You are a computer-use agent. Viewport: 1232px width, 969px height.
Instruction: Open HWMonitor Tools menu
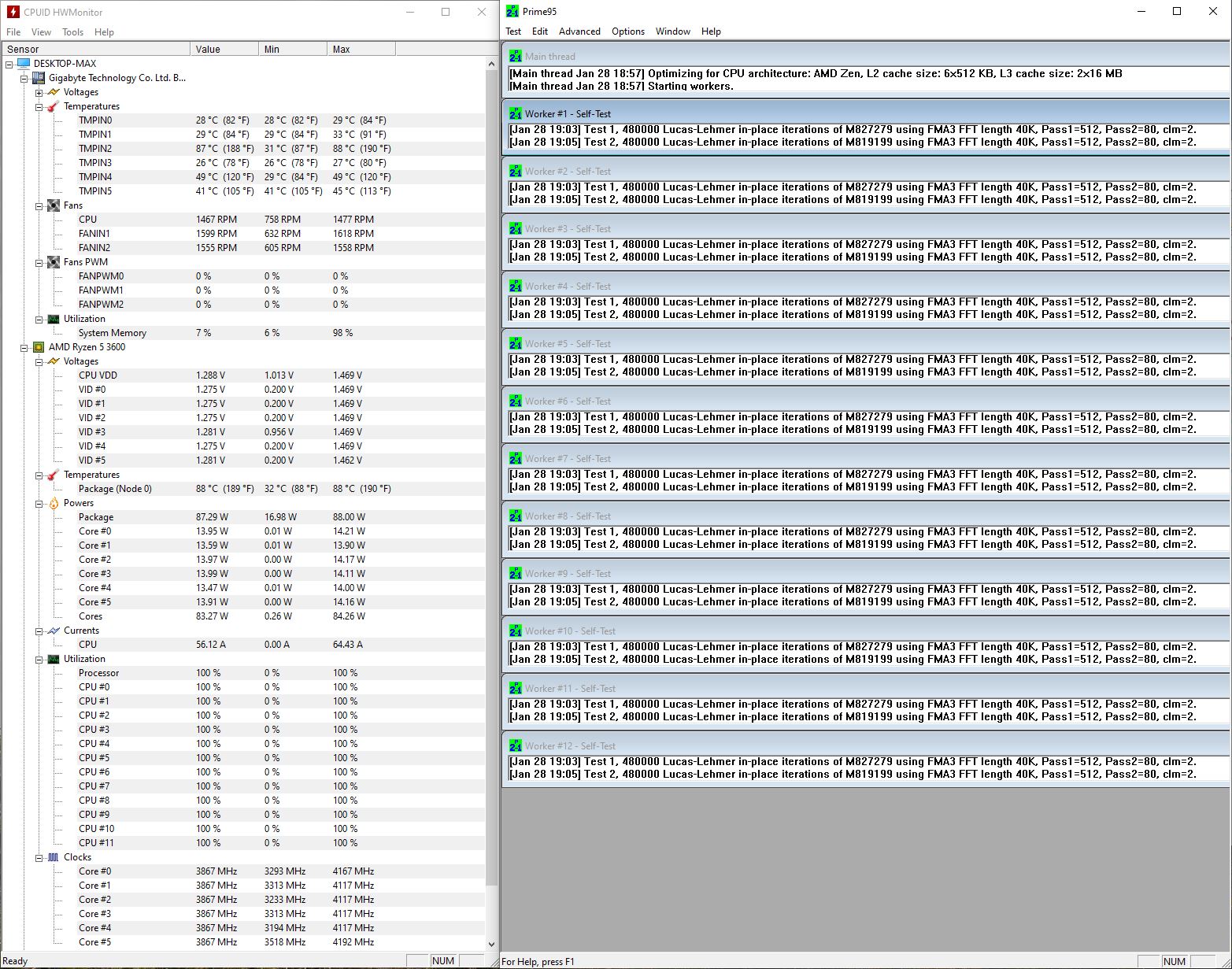tap(72, 32)
